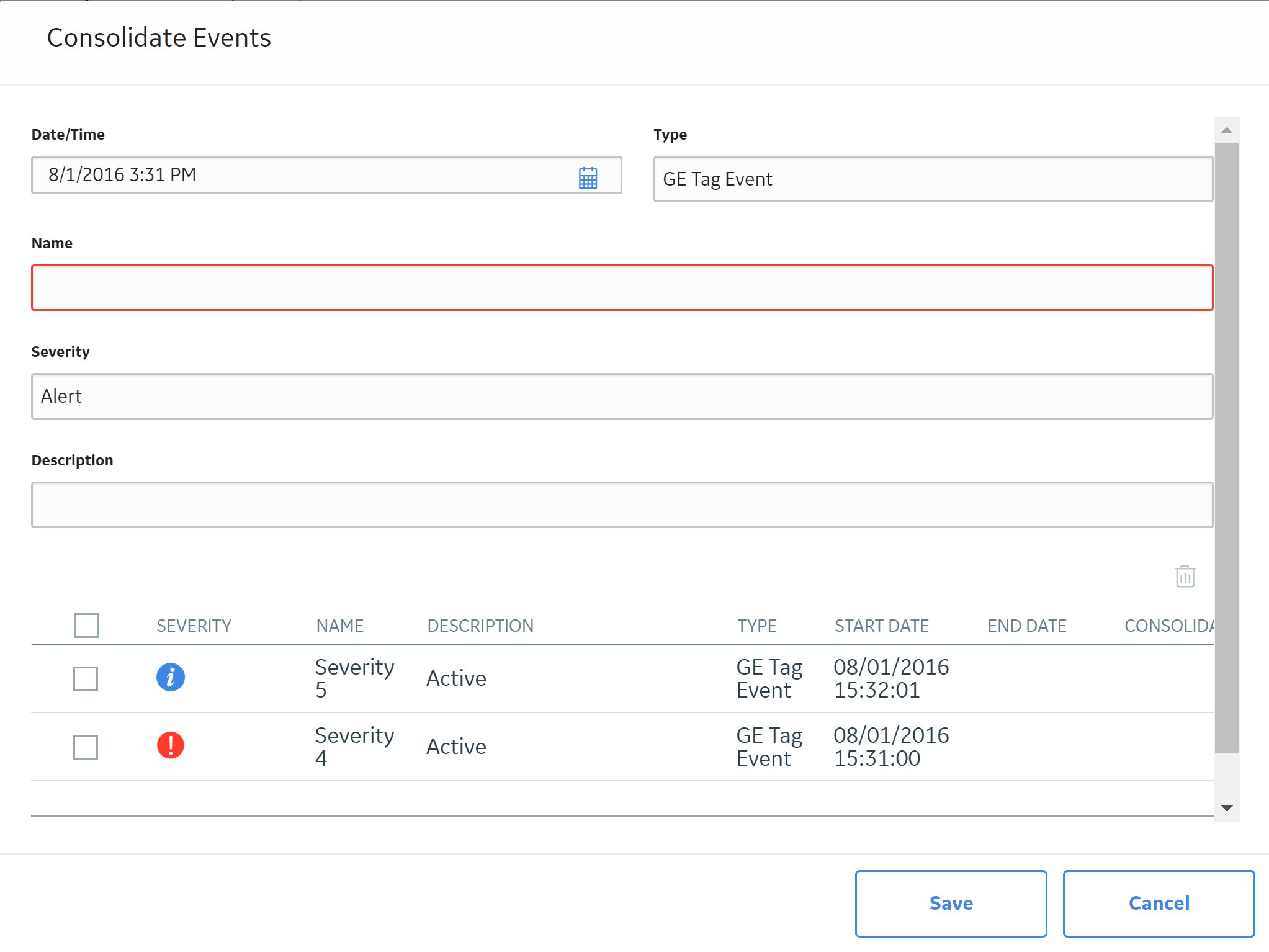Viewport: 1269px width, 952px height.
Task: Click start date '08/01/2016 15:32:01'
Action: pos(891,678)
